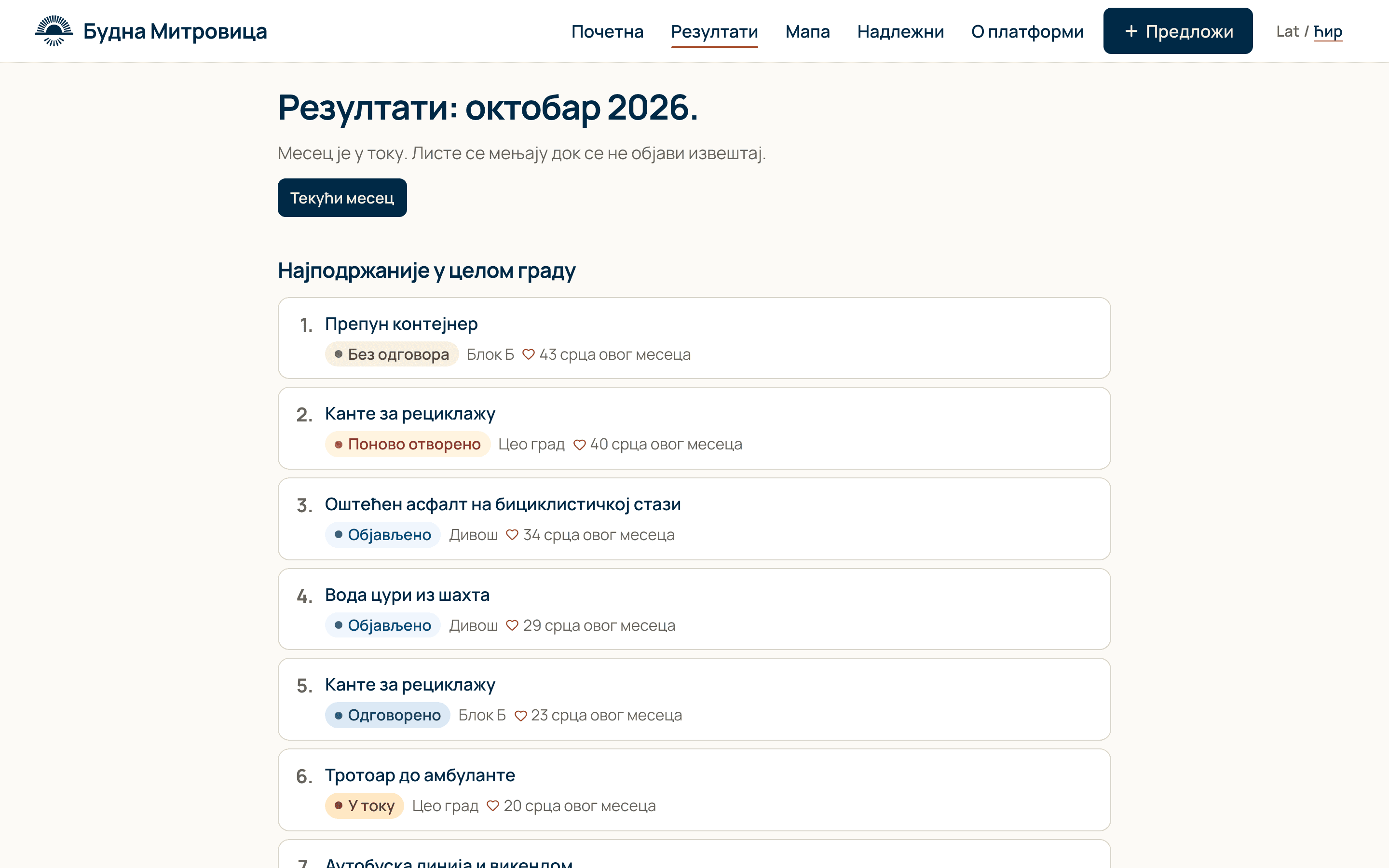1389x868 pixels.
Task: Click Цео град label under Тротоар до амбуланте
Action: 446,806
